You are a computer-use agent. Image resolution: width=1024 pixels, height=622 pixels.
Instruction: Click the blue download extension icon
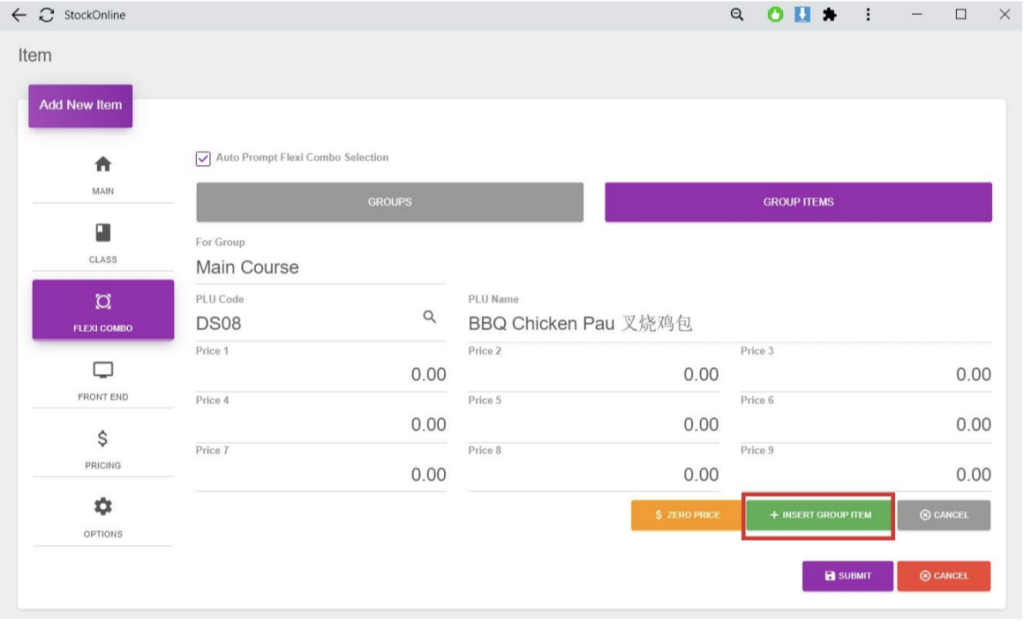tap(801, 15)
